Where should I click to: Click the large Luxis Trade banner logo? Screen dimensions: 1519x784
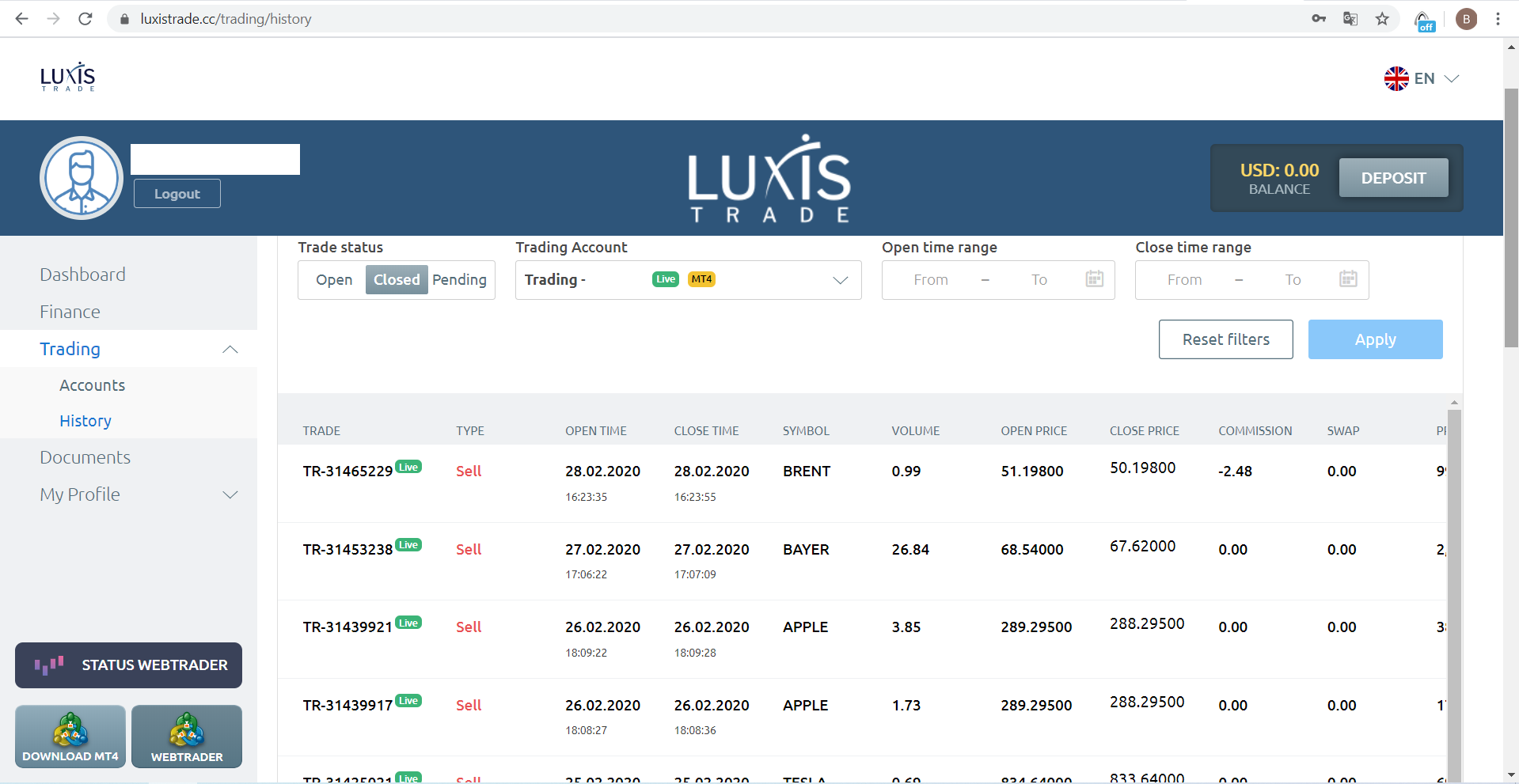[x=769, y=178]
